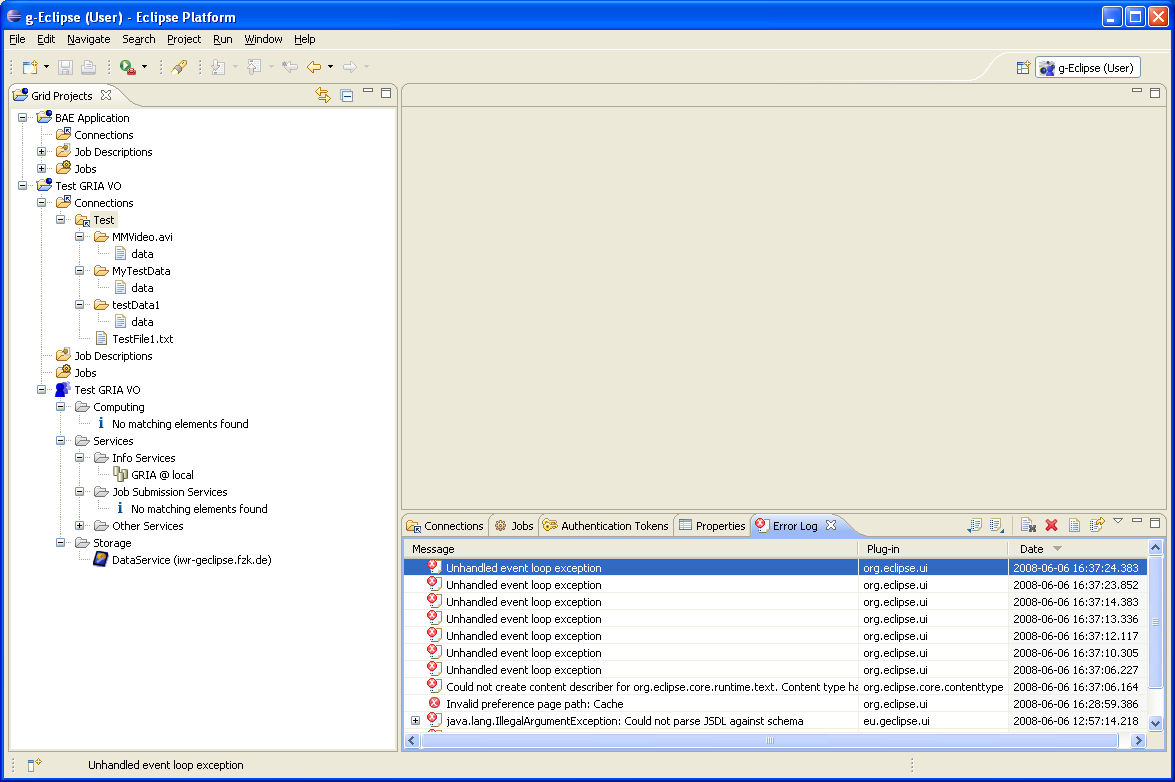Click the g-Eclipse (User) perspective button

[1088, 68]
